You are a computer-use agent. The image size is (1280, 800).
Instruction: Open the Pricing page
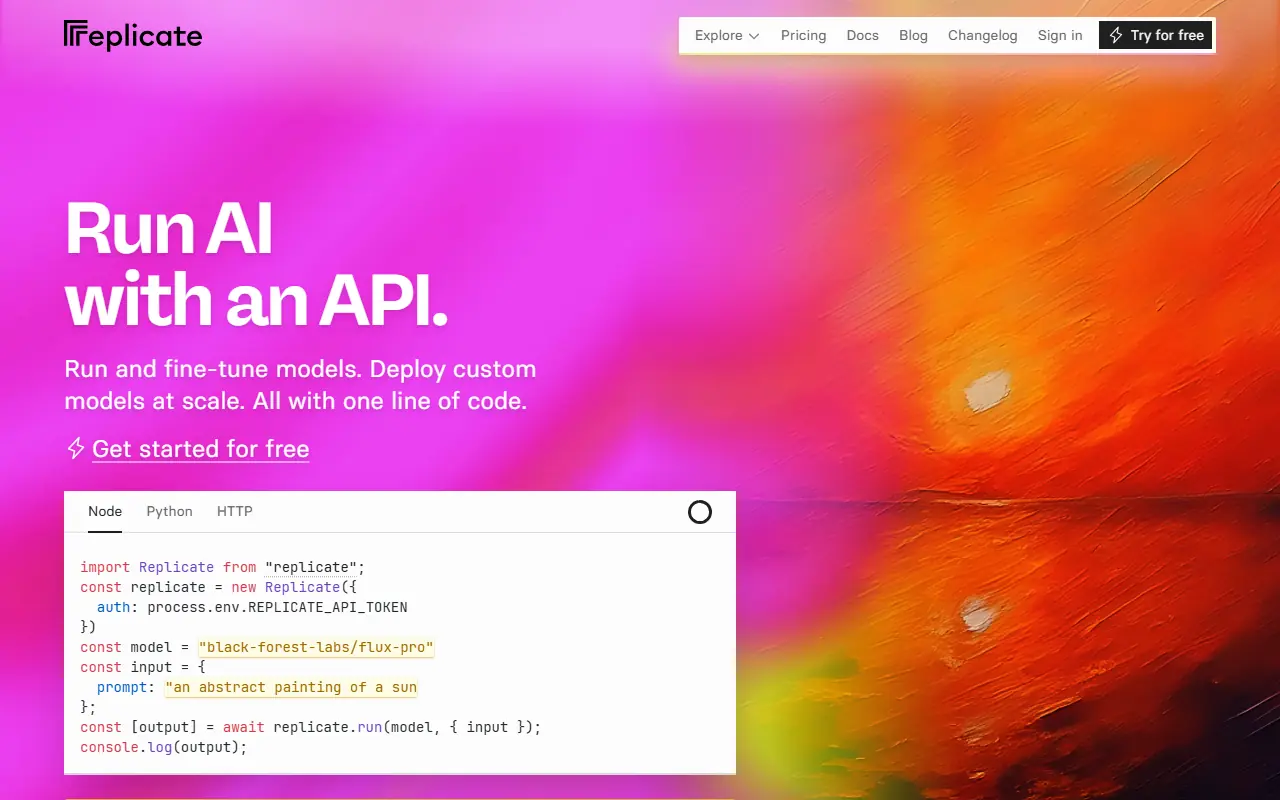(x=803, y=35)
